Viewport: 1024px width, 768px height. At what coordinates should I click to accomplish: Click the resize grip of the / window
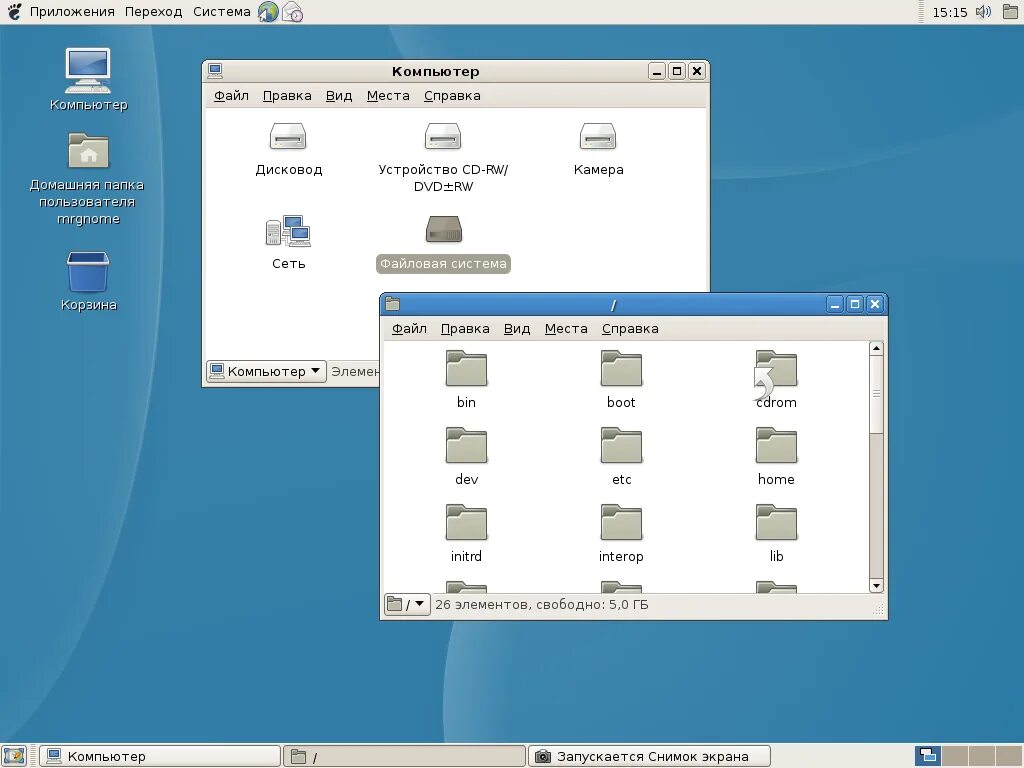coord(878,609)
